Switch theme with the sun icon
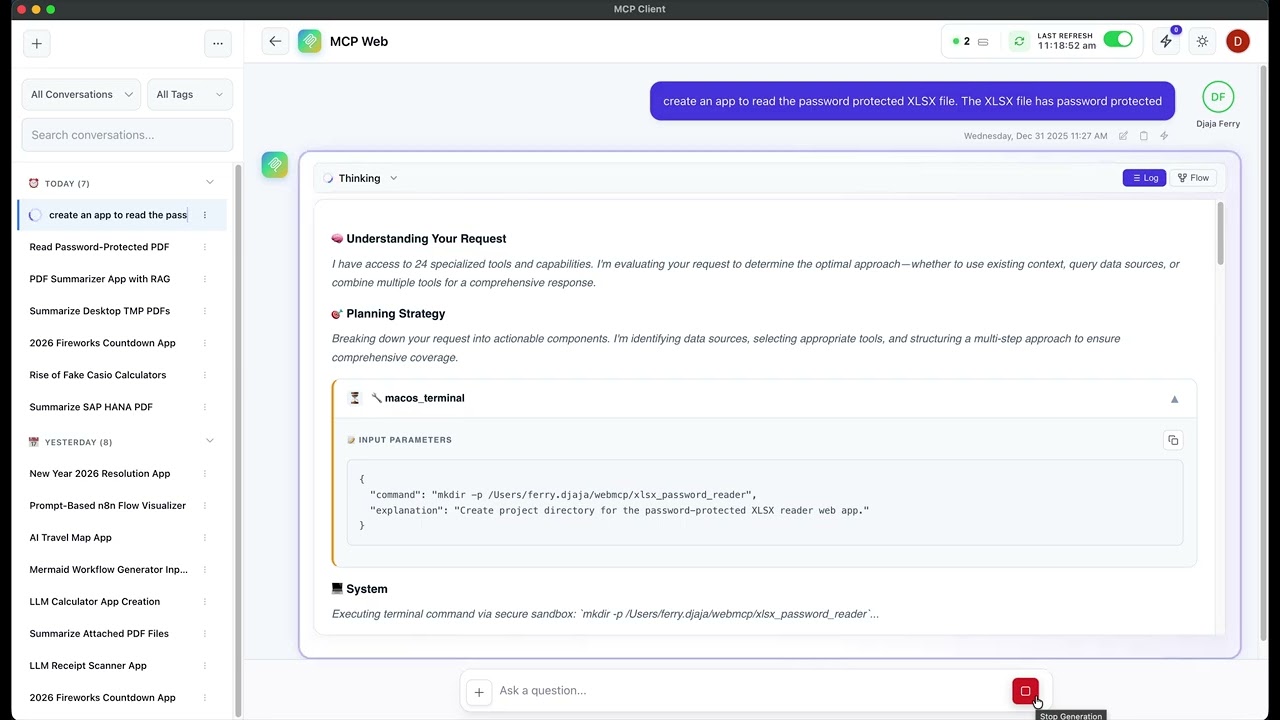The image size is (1280, 720). coord(1202,41)
